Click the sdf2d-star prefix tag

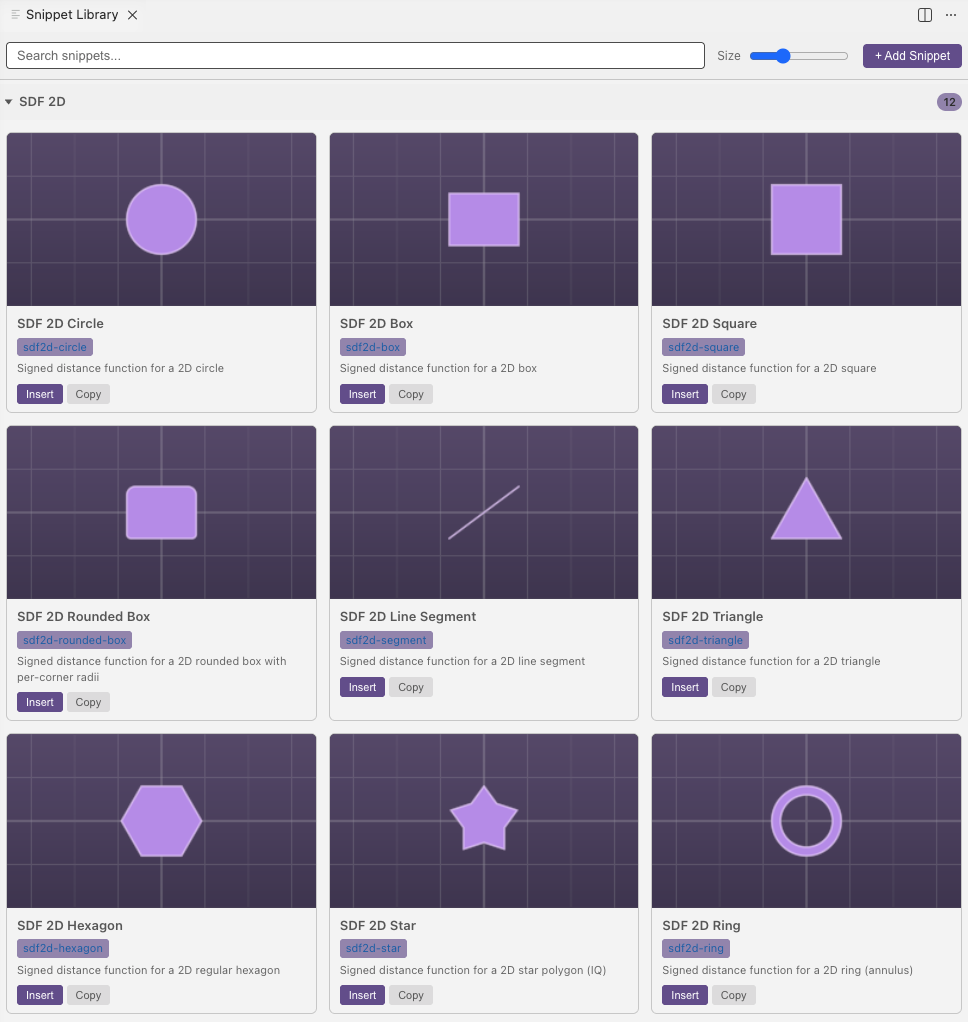click(x=374, y=948)
